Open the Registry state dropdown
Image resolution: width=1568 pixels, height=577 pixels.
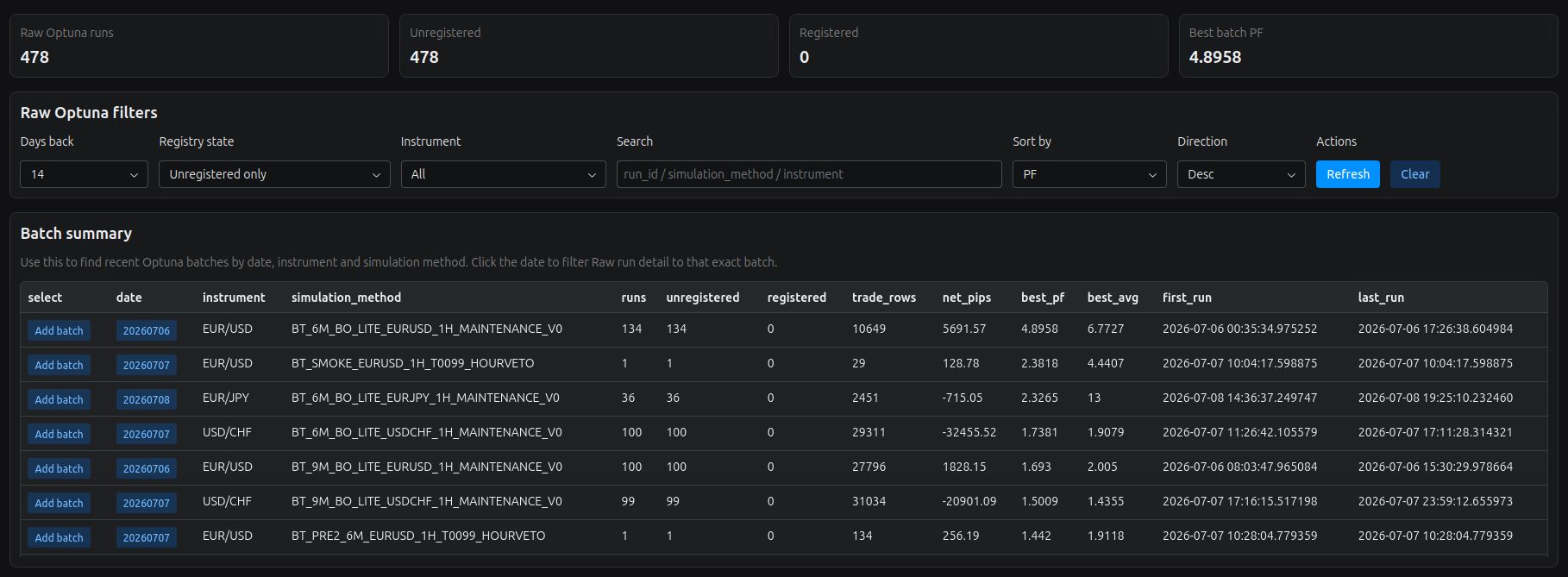[274, 174]
